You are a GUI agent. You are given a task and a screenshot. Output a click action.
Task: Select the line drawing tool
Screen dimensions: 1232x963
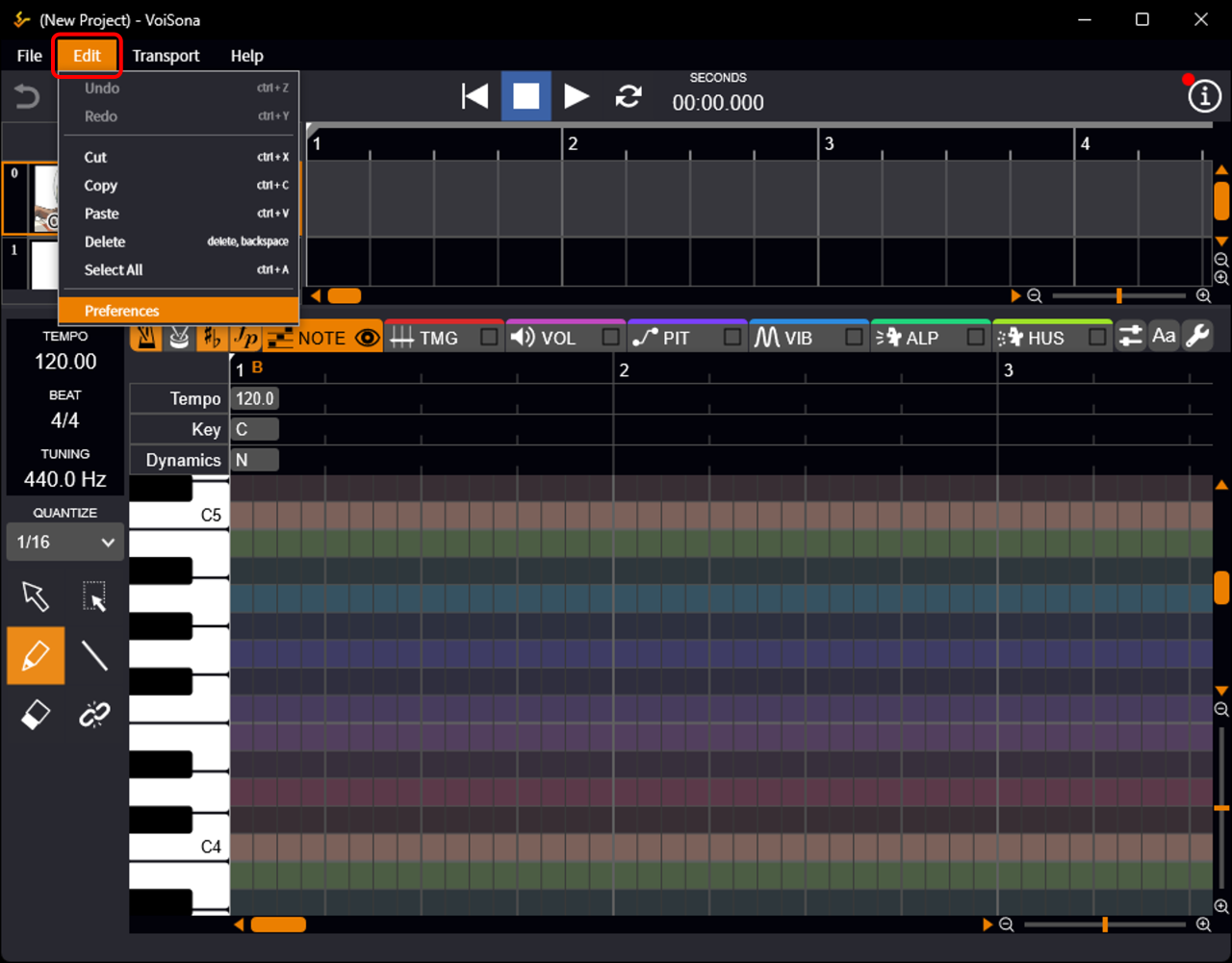pos(94,656)
